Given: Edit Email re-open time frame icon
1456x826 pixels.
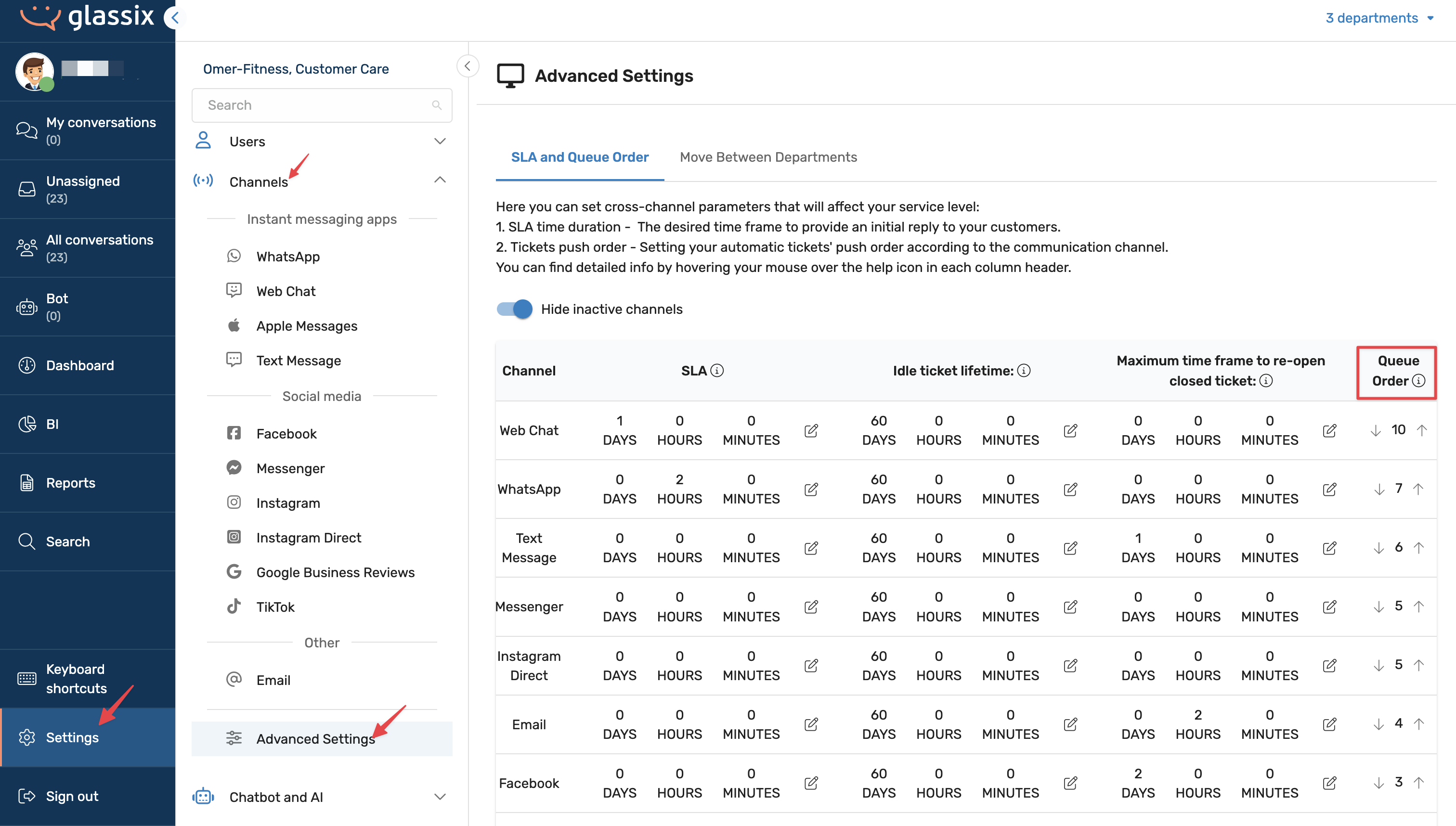Looking at the screenshot, I should coord(1329,724).
